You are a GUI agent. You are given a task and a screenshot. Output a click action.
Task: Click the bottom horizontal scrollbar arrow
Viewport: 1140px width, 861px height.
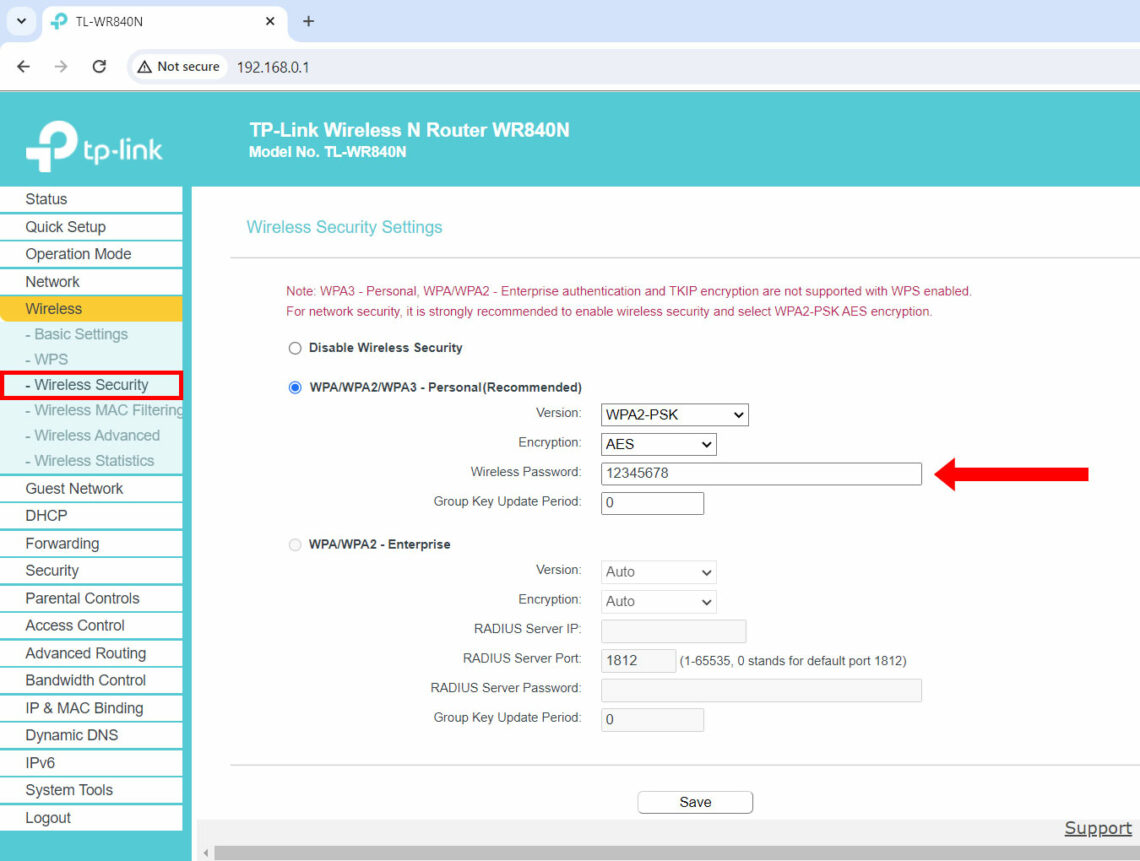[205, 852]
